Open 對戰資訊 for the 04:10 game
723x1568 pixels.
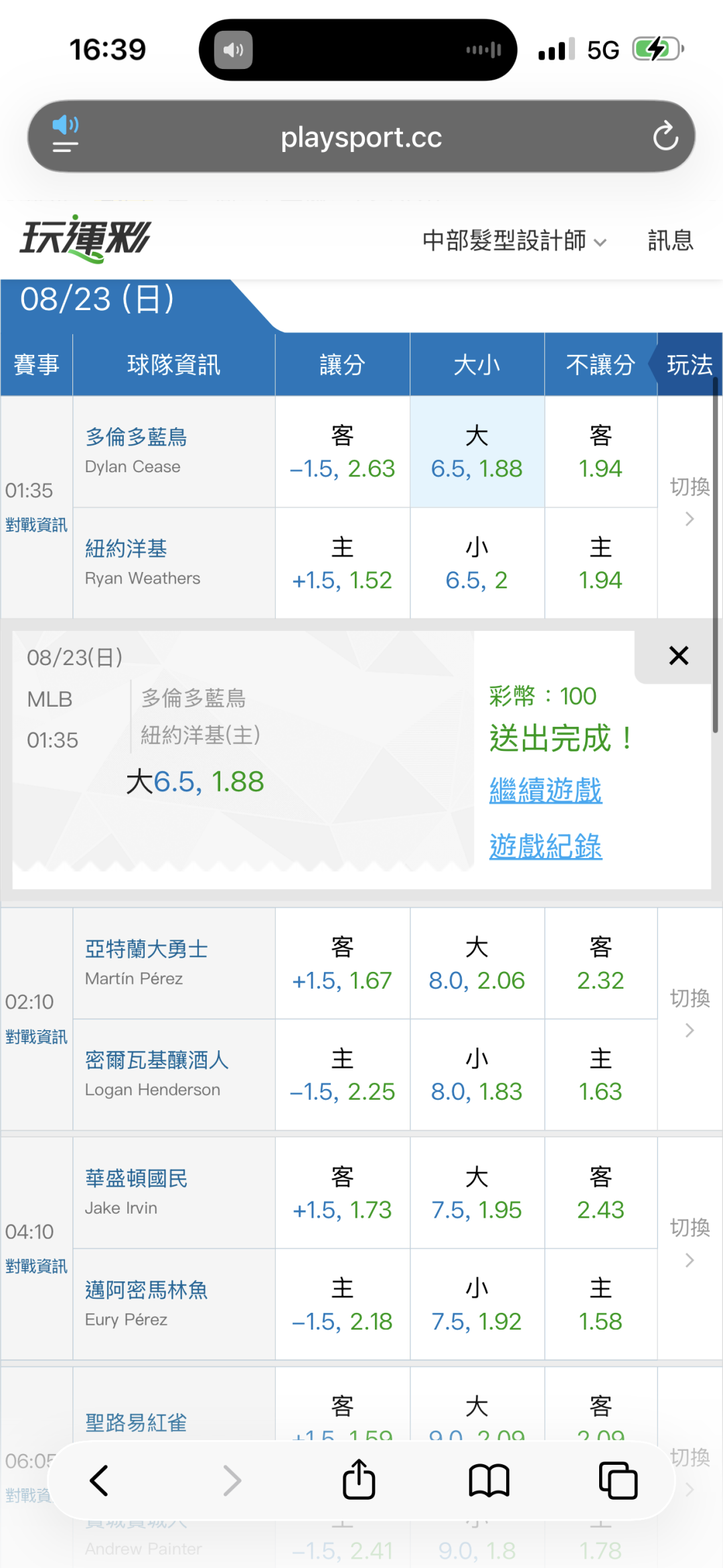[36, 1266]
